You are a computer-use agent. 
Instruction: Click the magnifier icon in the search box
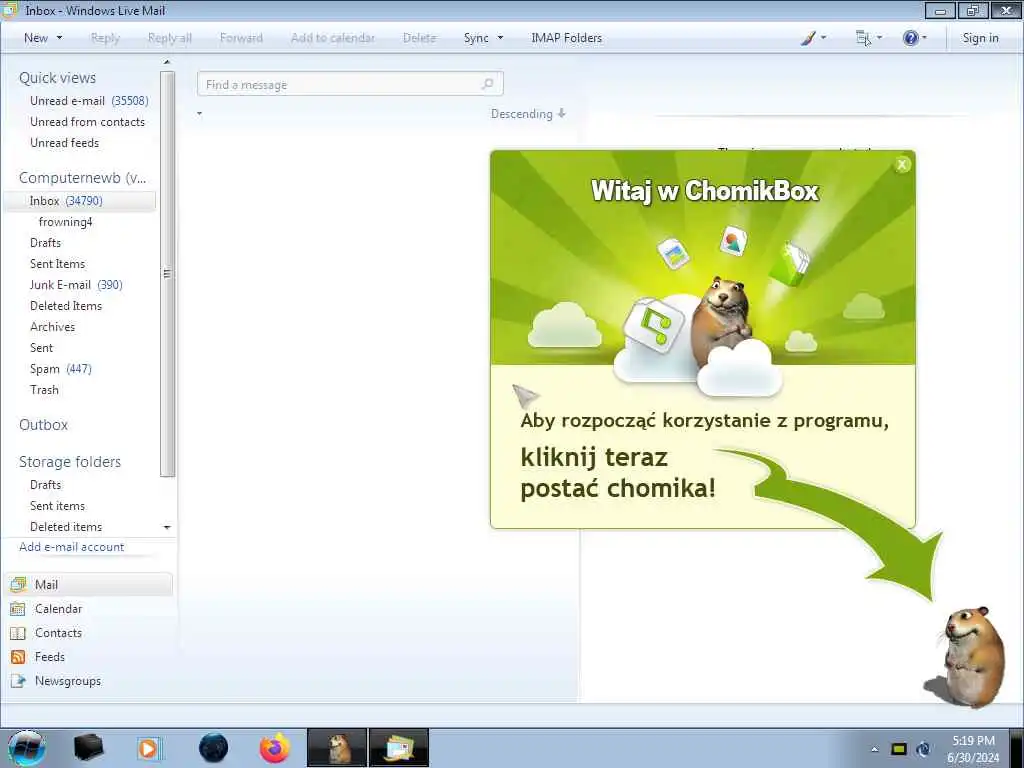click(487, 84)
